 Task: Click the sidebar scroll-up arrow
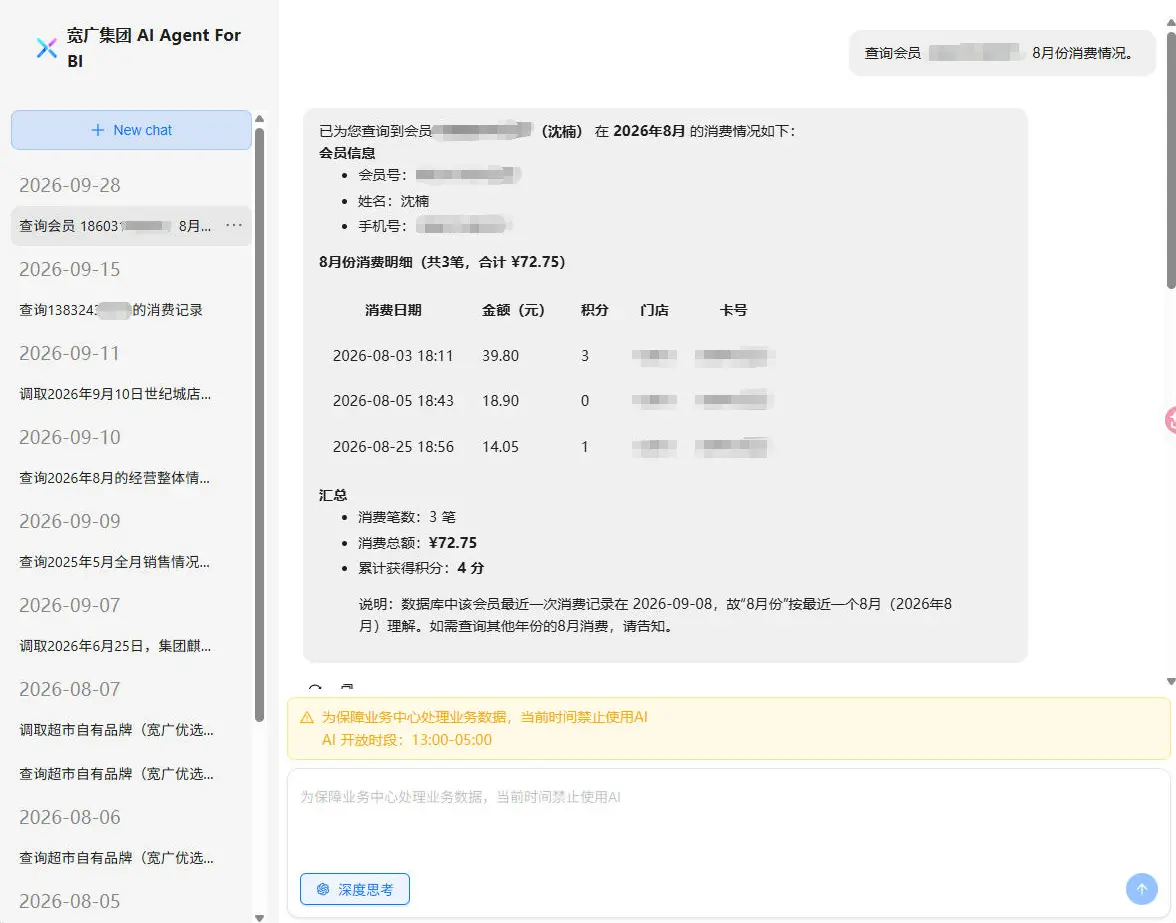click(260, 118)
